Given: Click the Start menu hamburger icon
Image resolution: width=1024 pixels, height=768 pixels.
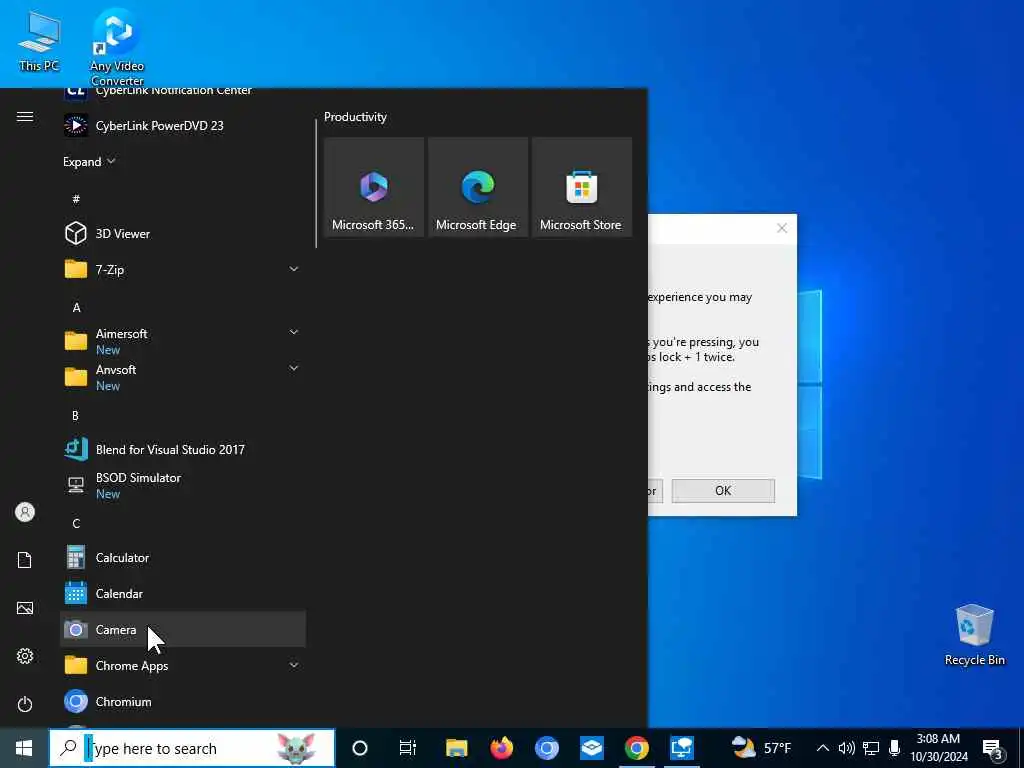Looking at the screenshot, I should click(x=25, y=116).
